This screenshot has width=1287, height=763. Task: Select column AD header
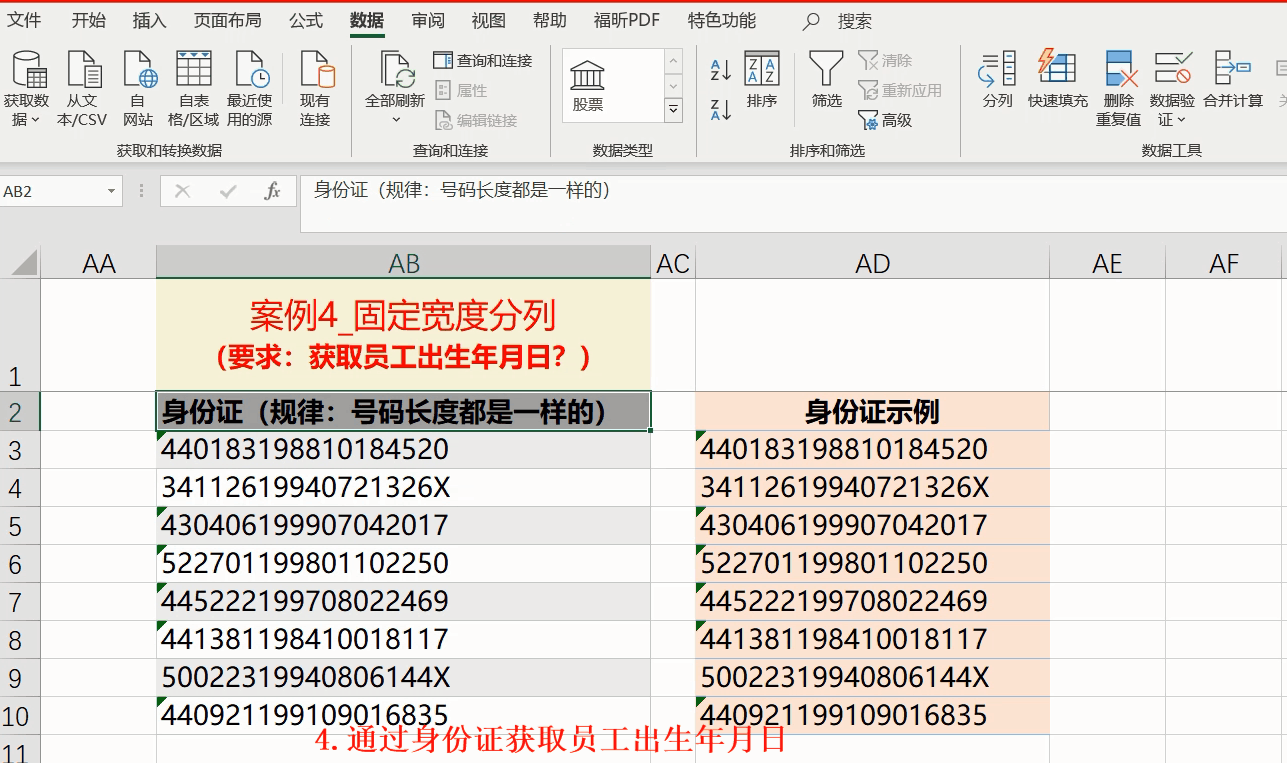pos(873,263)
